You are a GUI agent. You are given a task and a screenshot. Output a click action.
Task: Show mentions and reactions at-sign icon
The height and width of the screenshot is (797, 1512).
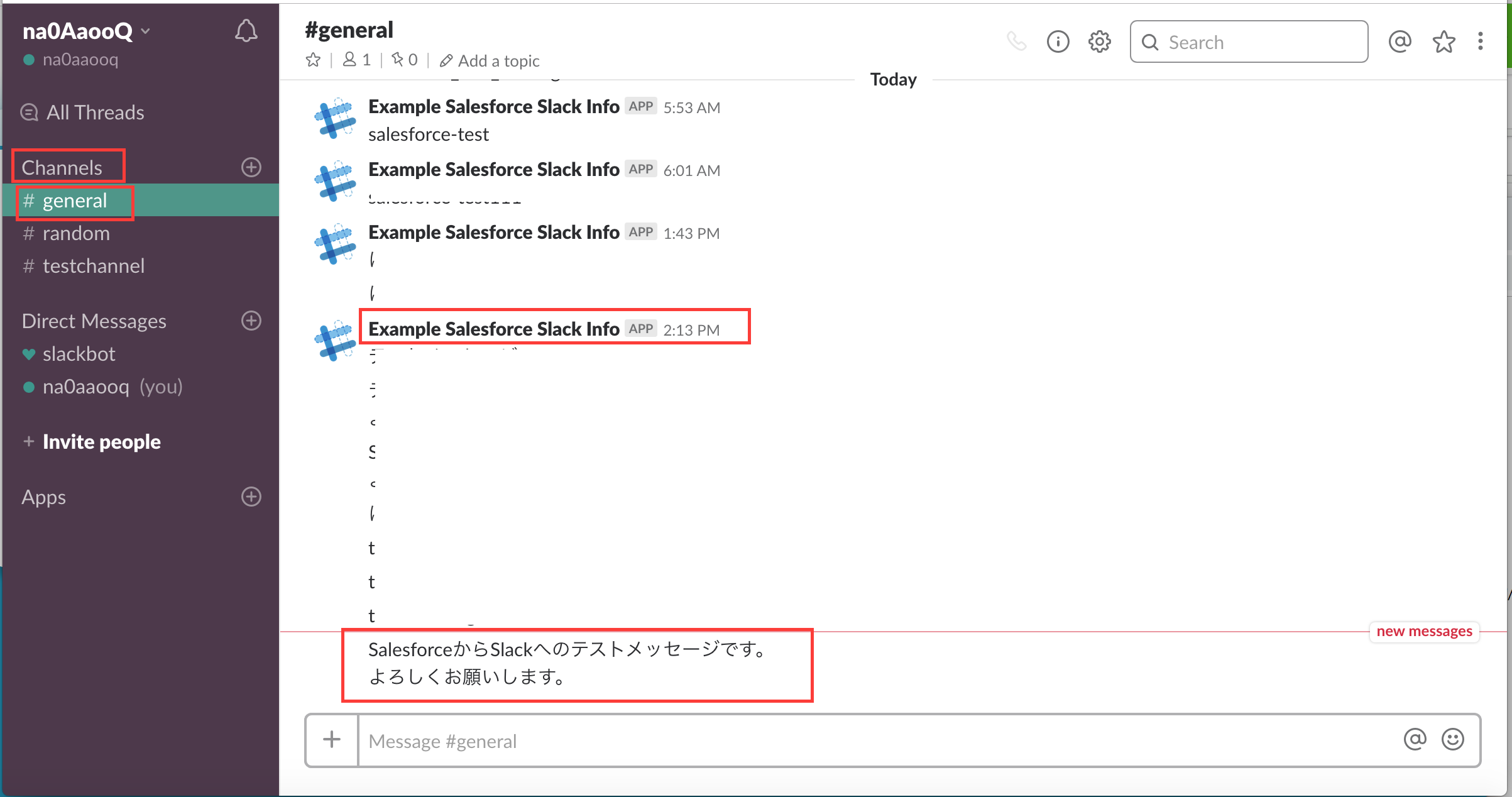pyautogui.click(x=1400, y=42)
